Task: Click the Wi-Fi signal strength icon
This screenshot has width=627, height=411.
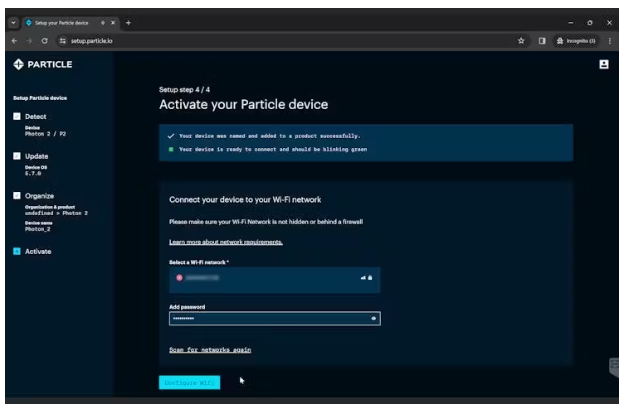Action: (363, 277)
